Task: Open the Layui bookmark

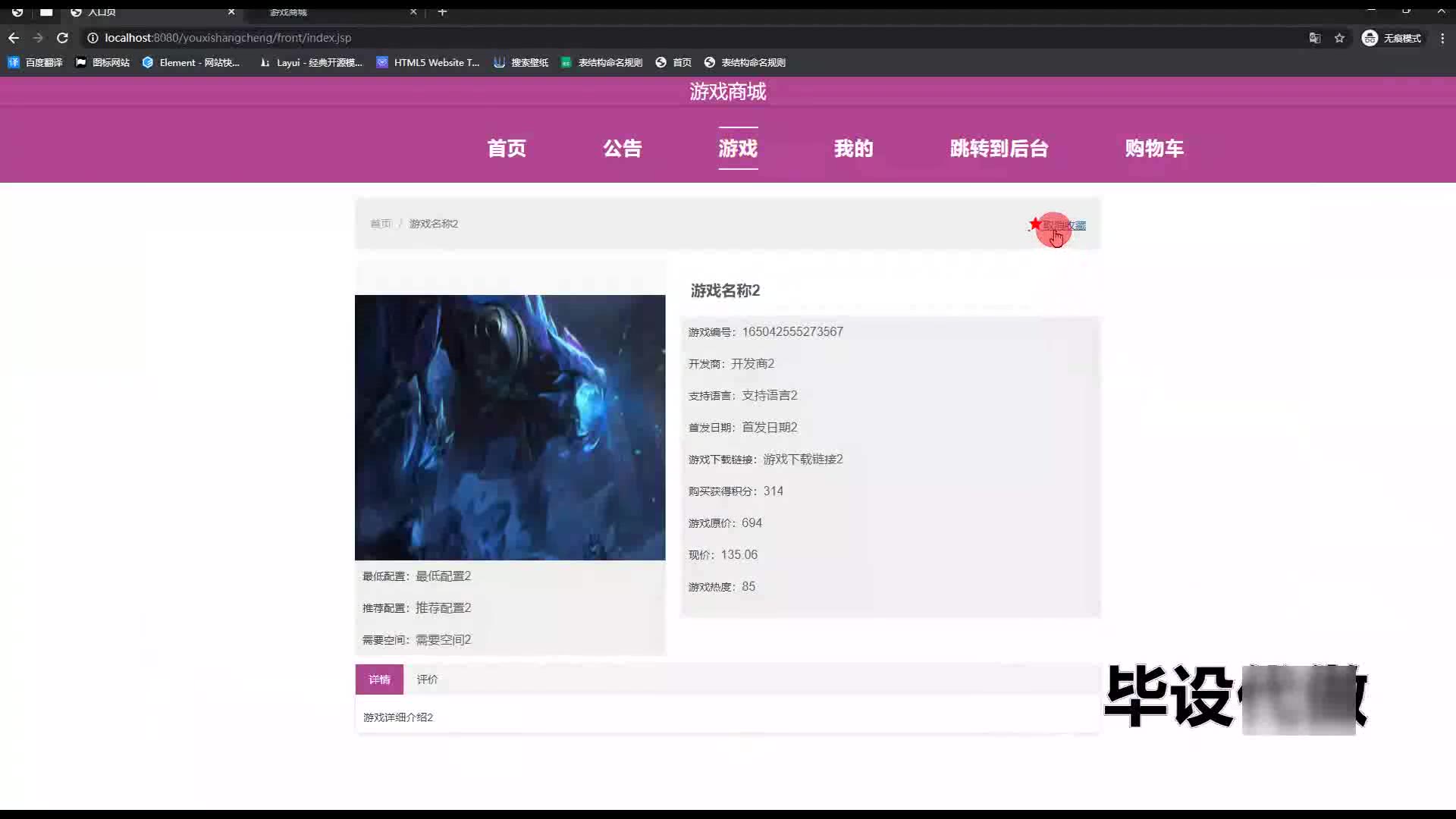Action: 311,62
